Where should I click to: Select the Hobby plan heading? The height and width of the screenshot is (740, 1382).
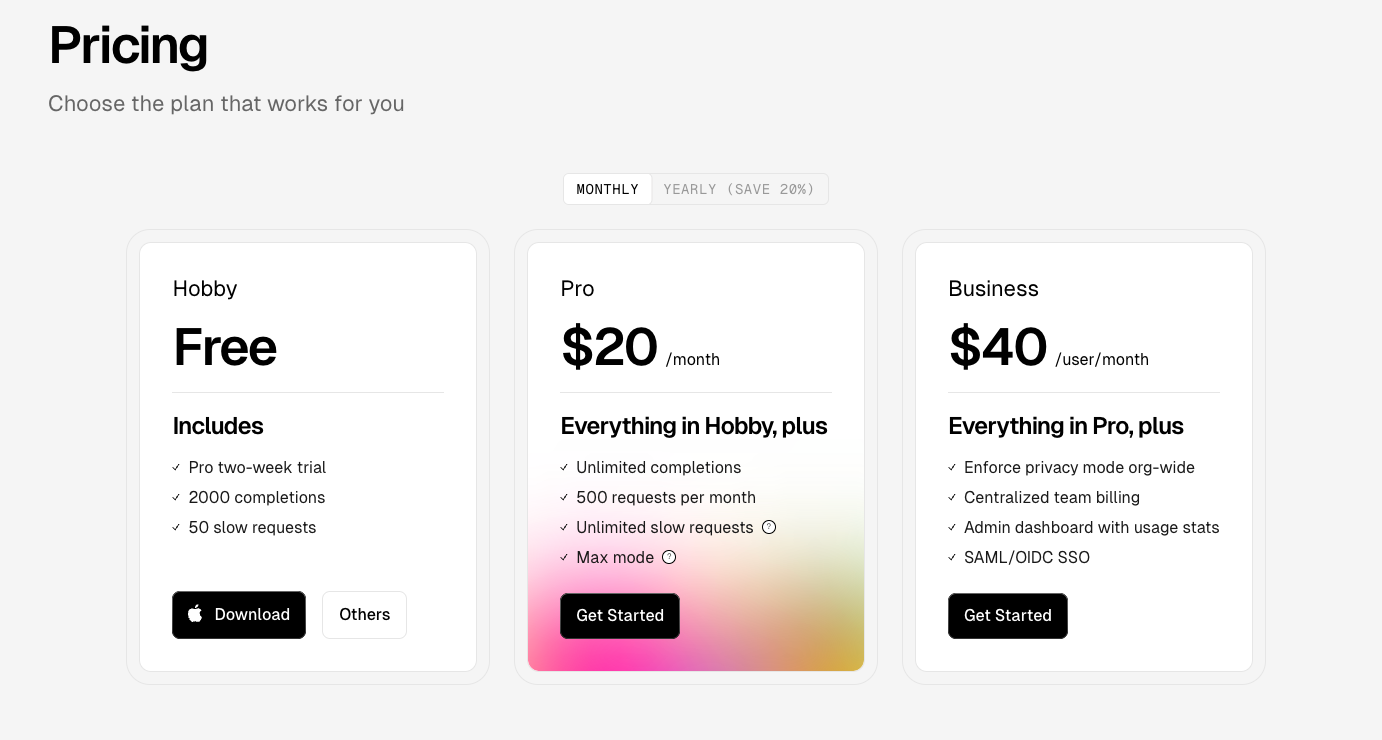coord(204,288)
